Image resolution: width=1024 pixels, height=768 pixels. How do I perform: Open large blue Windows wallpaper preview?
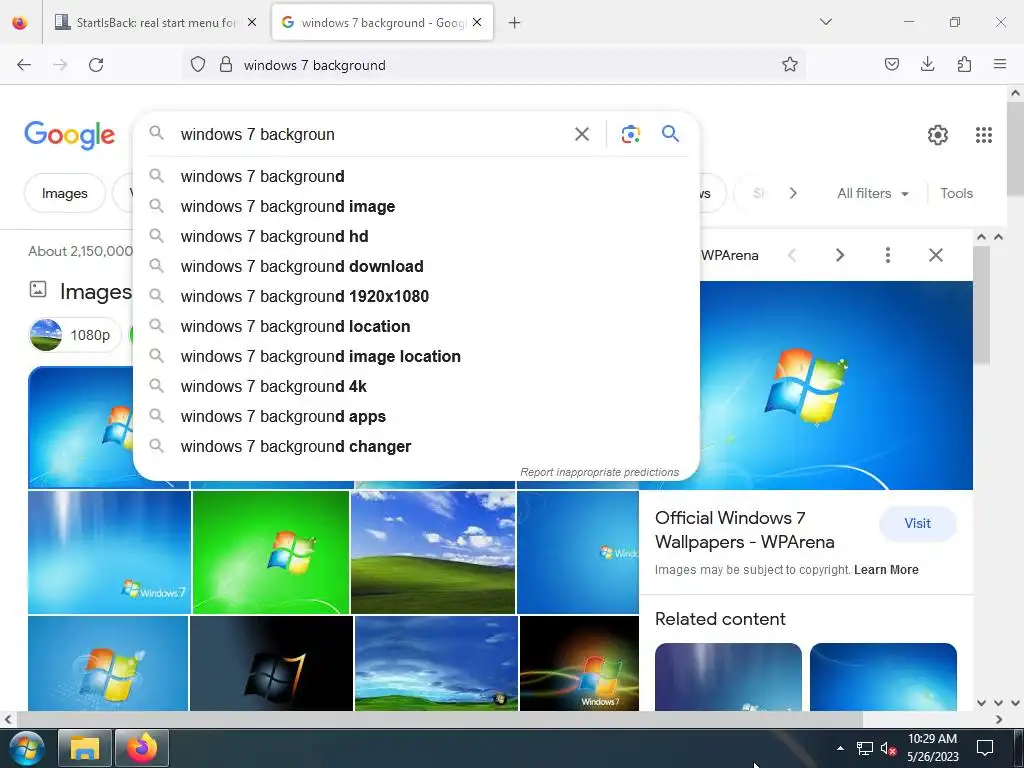[837, 385]
